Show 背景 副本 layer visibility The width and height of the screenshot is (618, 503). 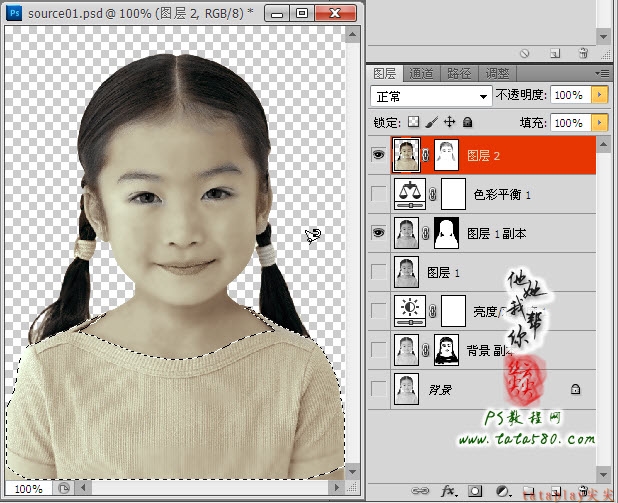[x=379, y=350]
